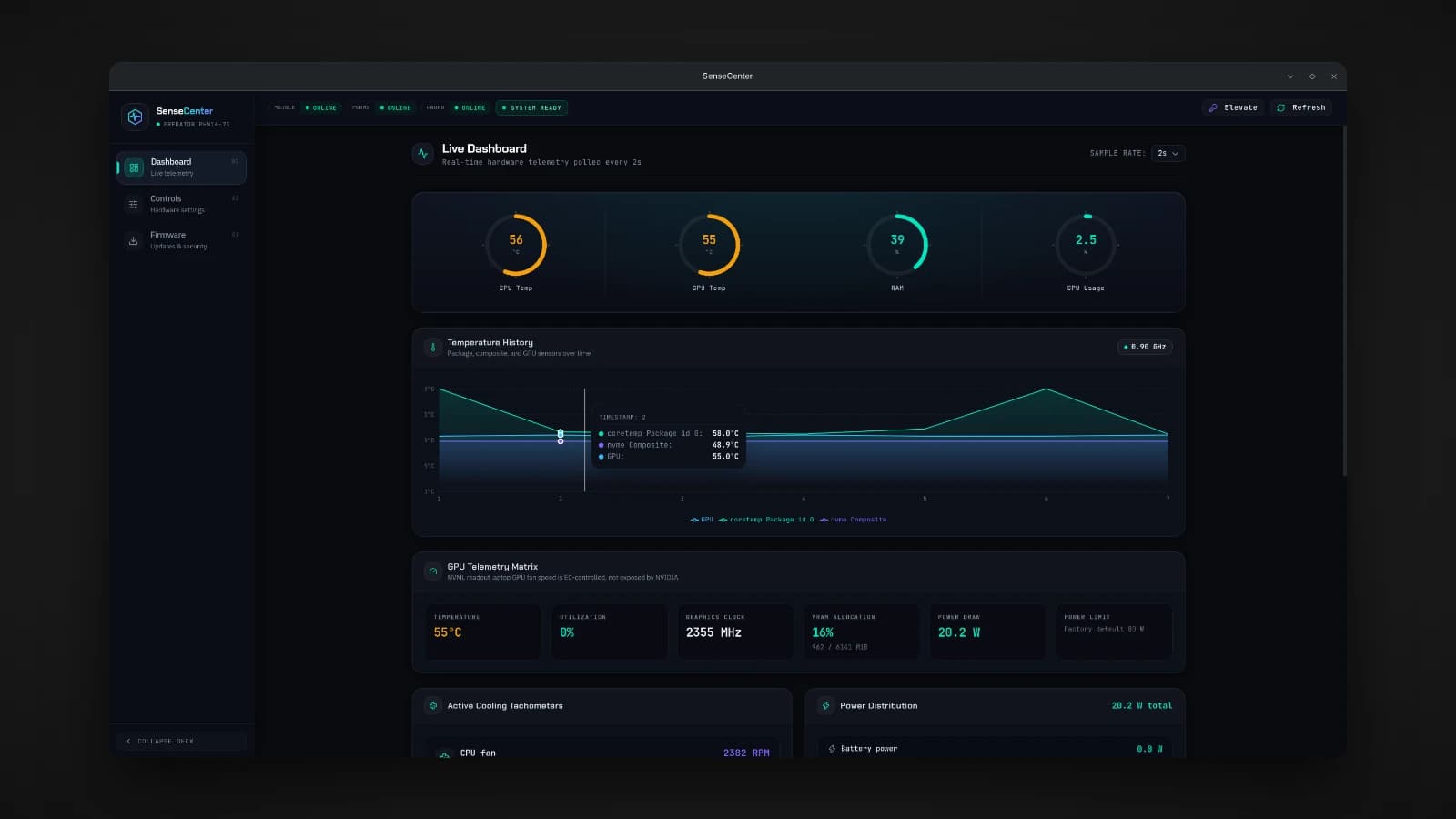Click the 2382 RPM CPU fan reading
The width and height of the screenshot is (1456, 819).
click(x=746, y=753)
